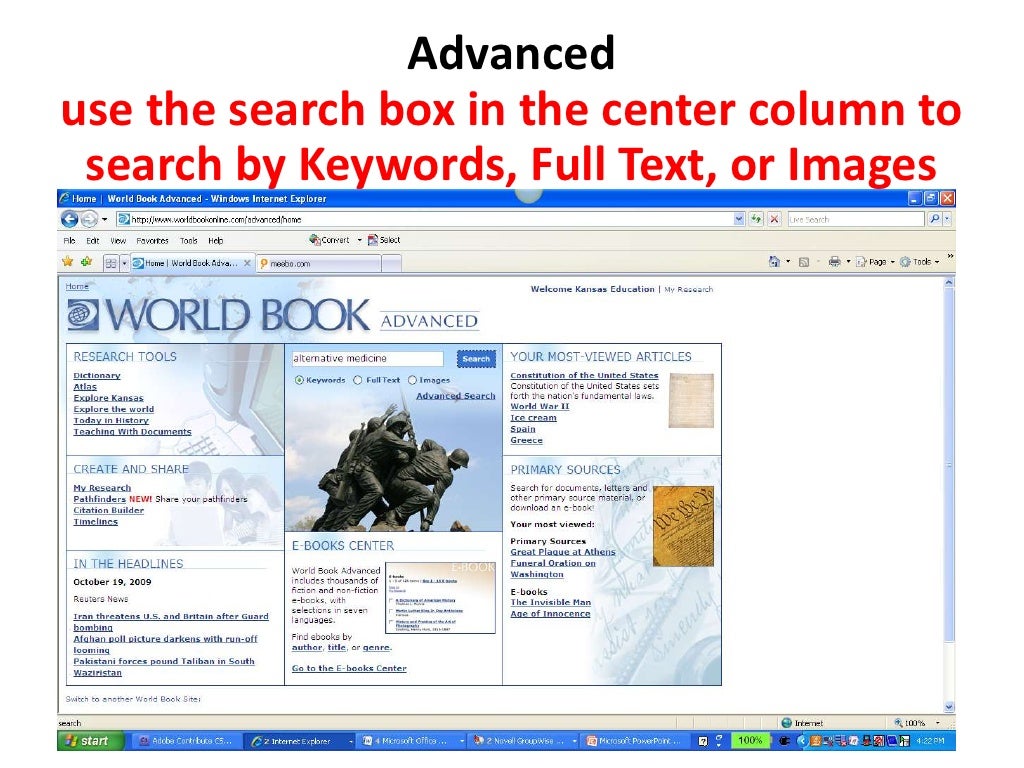Open Constitution of the United States article

point(584,376)
